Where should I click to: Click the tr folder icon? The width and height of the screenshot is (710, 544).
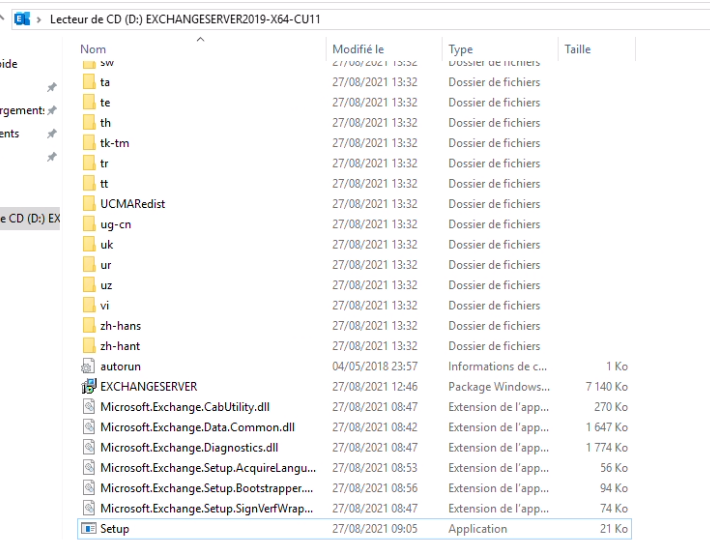pos(89,163)
